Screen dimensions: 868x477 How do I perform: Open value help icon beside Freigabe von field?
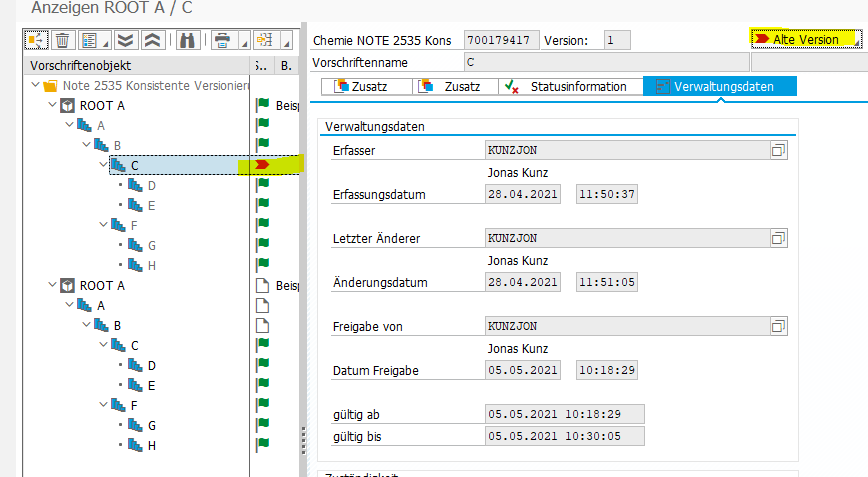779,326
